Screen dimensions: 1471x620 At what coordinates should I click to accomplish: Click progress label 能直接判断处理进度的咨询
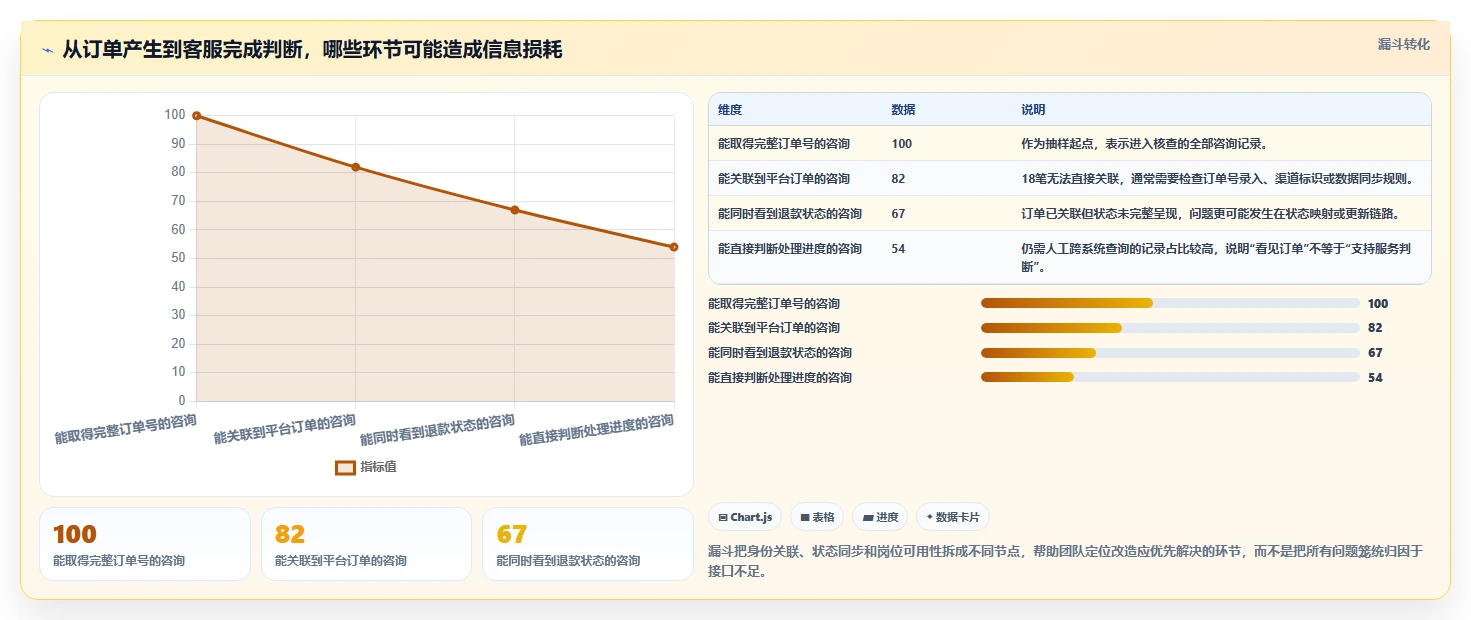(780, 377)
